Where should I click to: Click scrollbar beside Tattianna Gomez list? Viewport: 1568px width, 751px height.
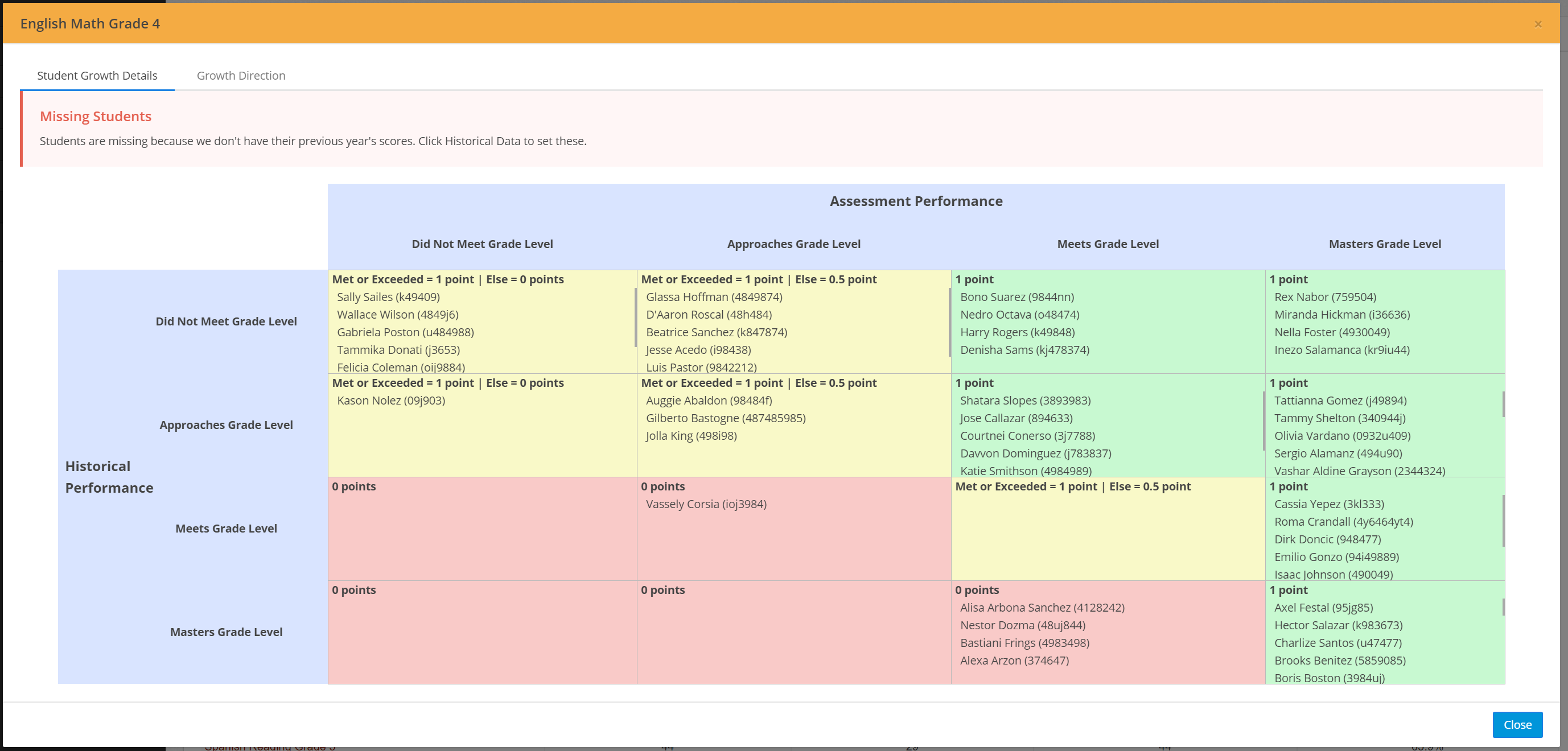1503,404
